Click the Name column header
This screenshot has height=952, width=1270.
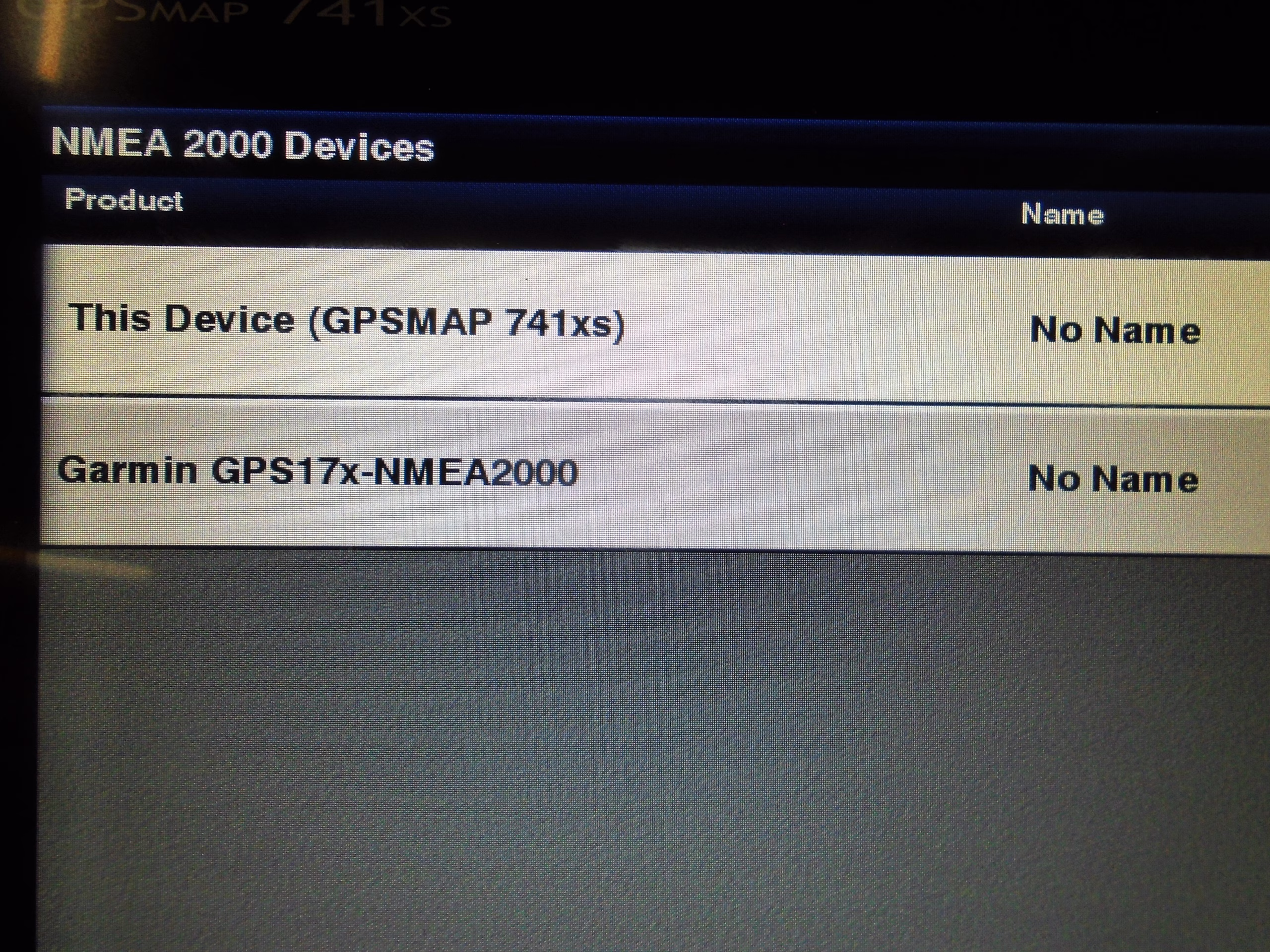coord(1063,215)
